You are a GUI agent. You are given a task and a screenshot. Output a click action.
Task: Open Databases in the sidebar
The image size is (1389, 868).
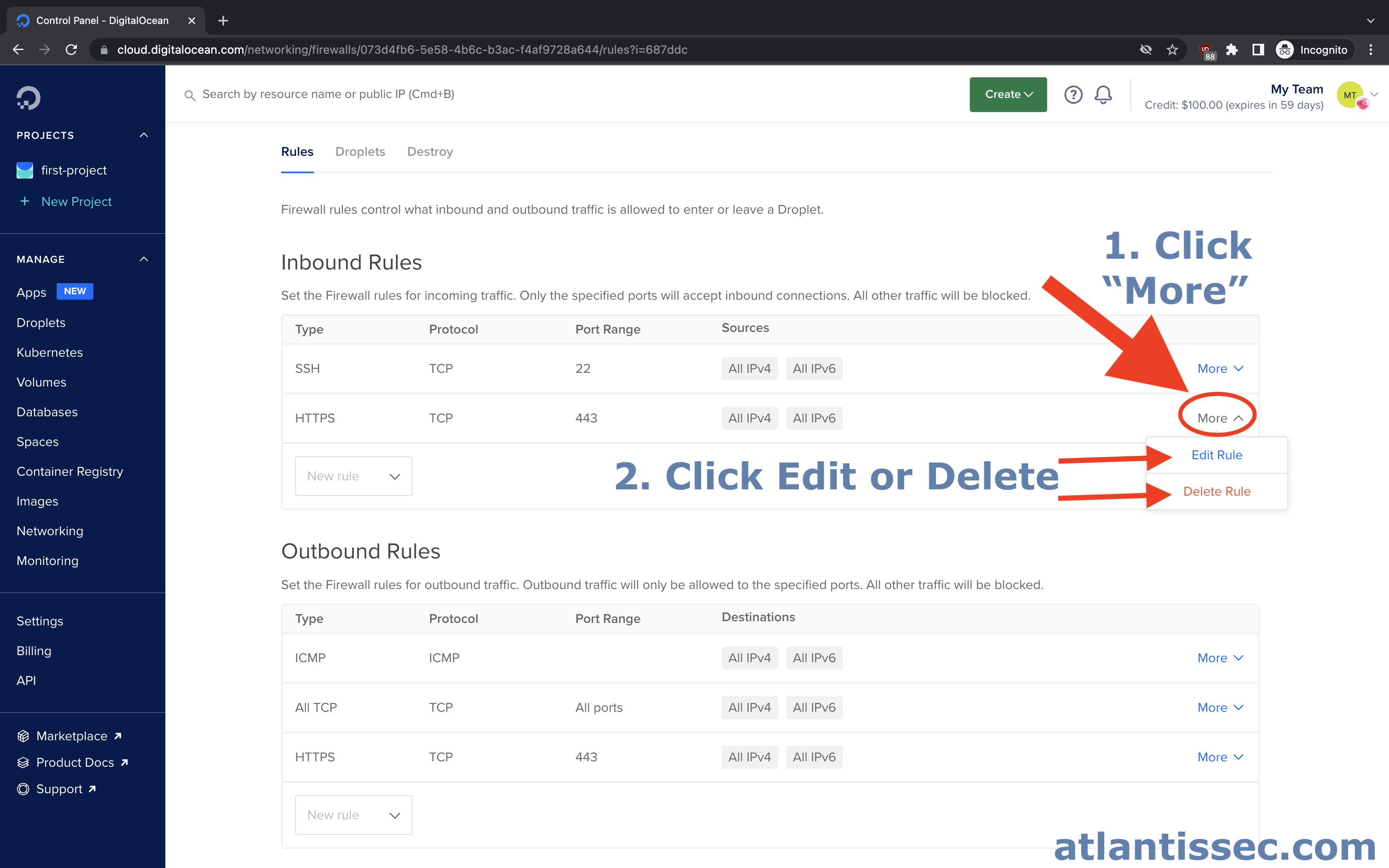[47, 412]
